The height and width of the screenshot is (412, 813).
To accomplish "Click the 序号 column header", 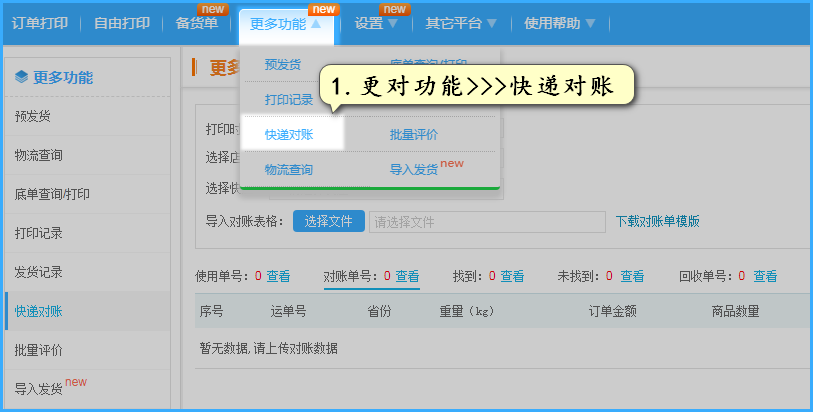I will [x=212, y=311].
